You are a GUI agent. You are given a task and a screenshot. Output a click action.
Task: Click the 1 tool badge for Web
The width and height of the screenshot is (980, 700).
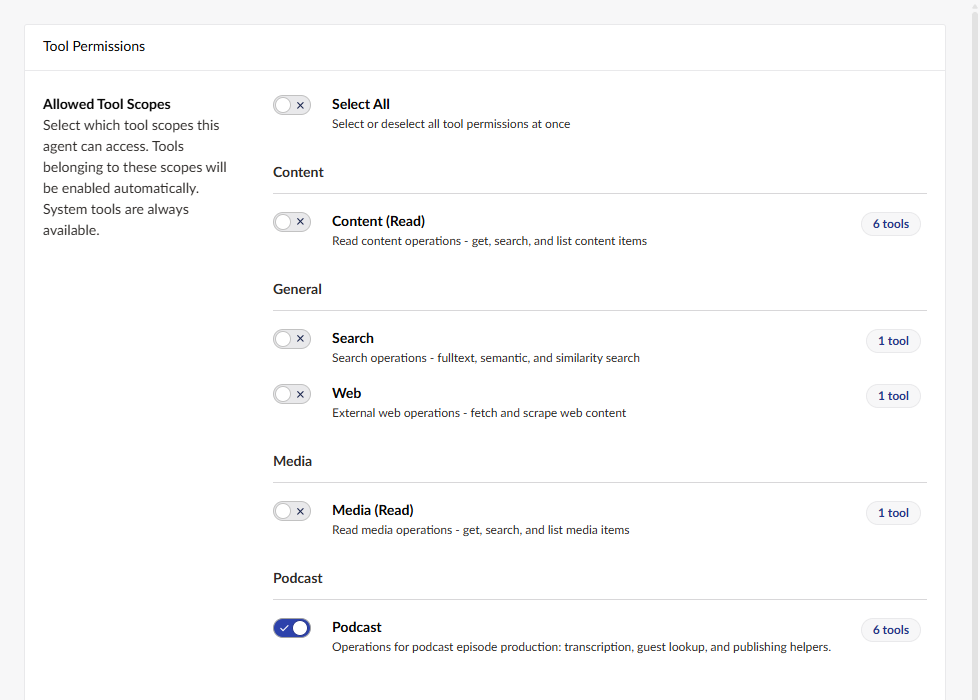[893, 396]
